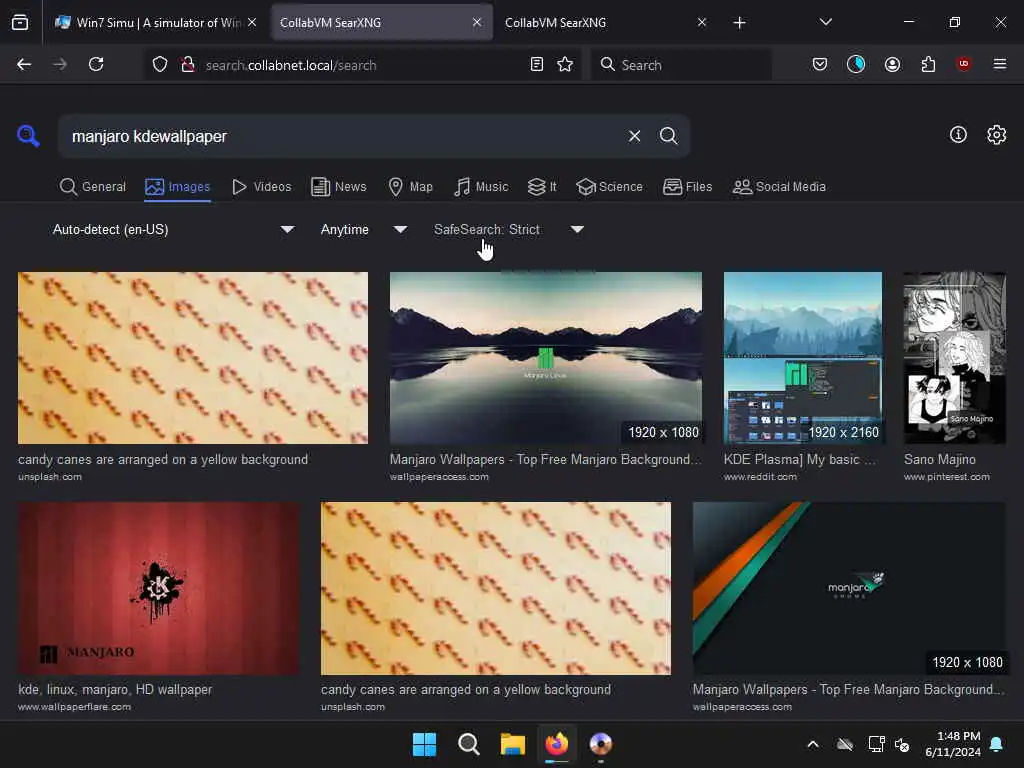This screenshot has width=1024, height=768.
Task: Open the list all tabs chevron
Action: tap(825, 23)
